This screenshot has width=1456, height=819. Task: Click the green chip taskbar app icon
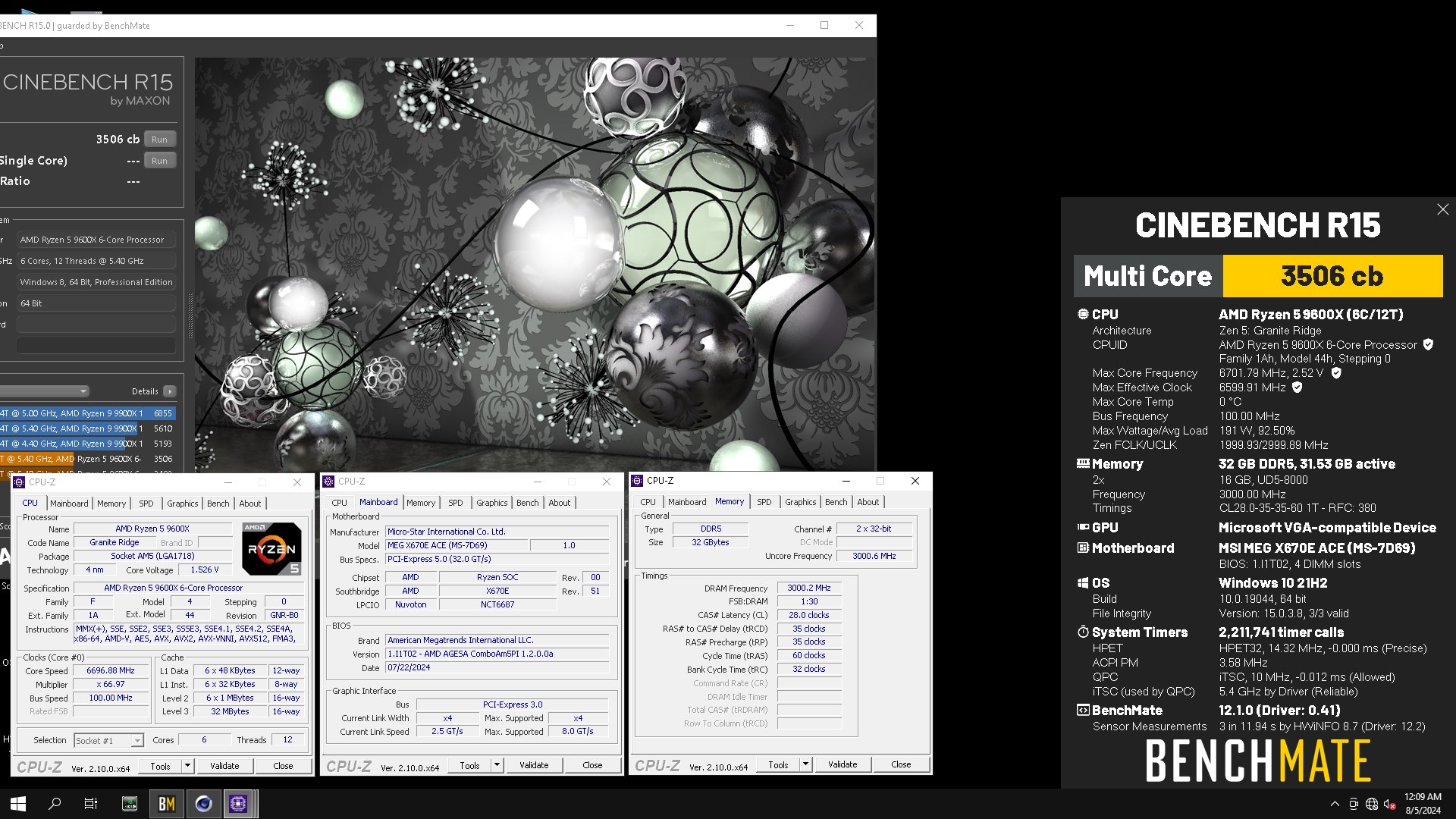coord(130,804)
